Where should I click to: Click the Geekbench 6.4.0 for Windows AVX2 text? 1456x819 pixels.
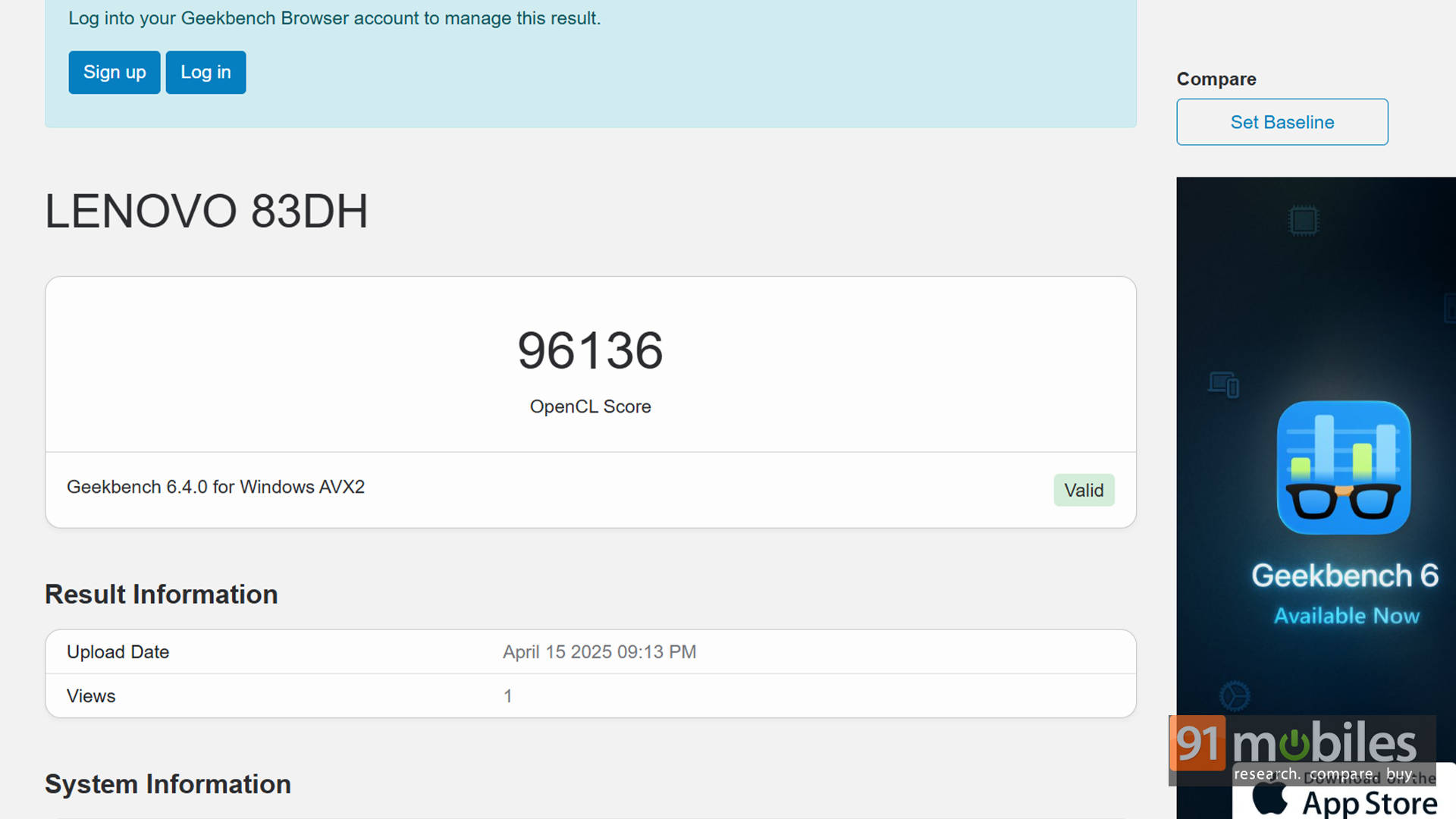215,487
